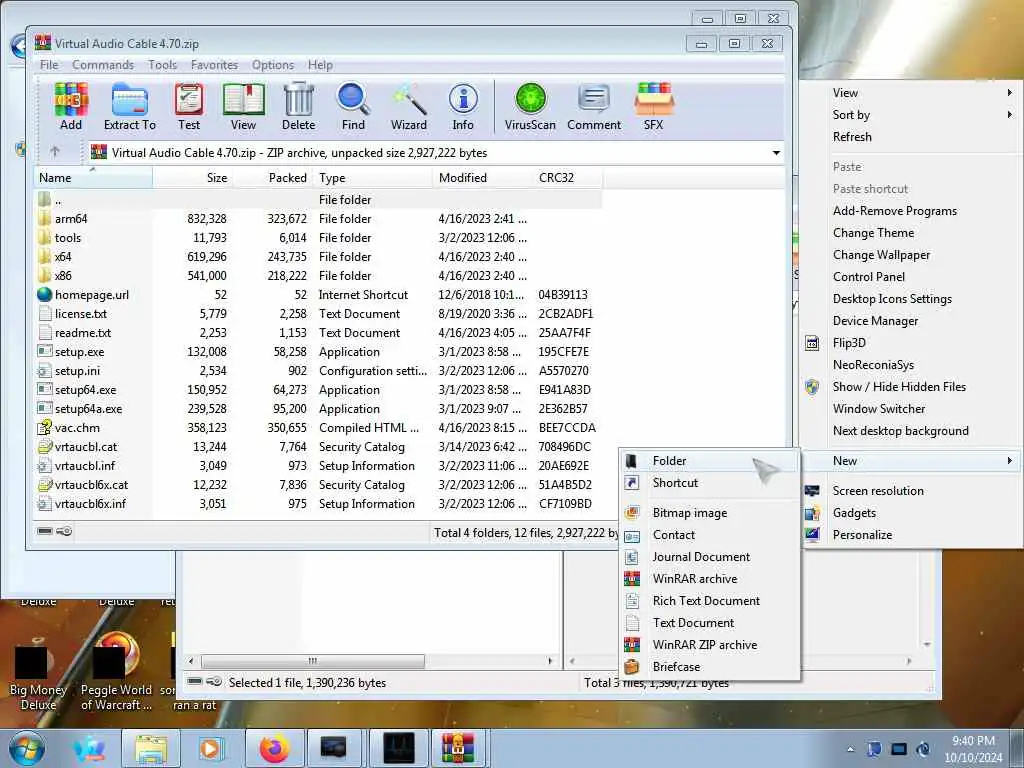Run the Test archive tool

point(189,106)
